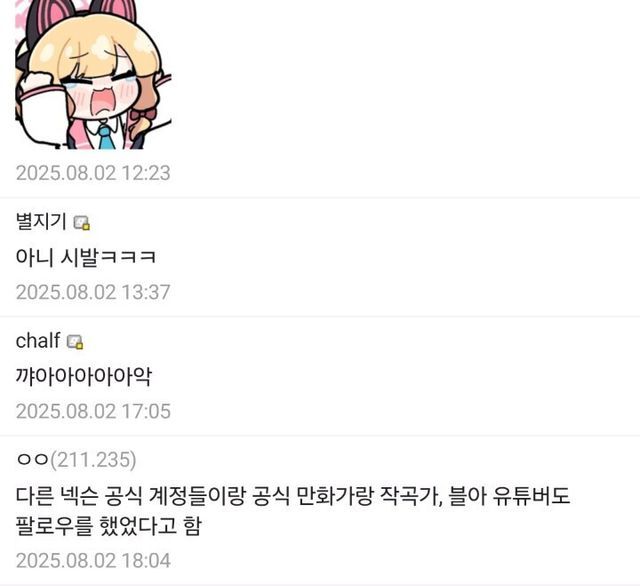Click the badge icon beside chalf
Screen dimensions: 640x586
[x=75, y=342]
